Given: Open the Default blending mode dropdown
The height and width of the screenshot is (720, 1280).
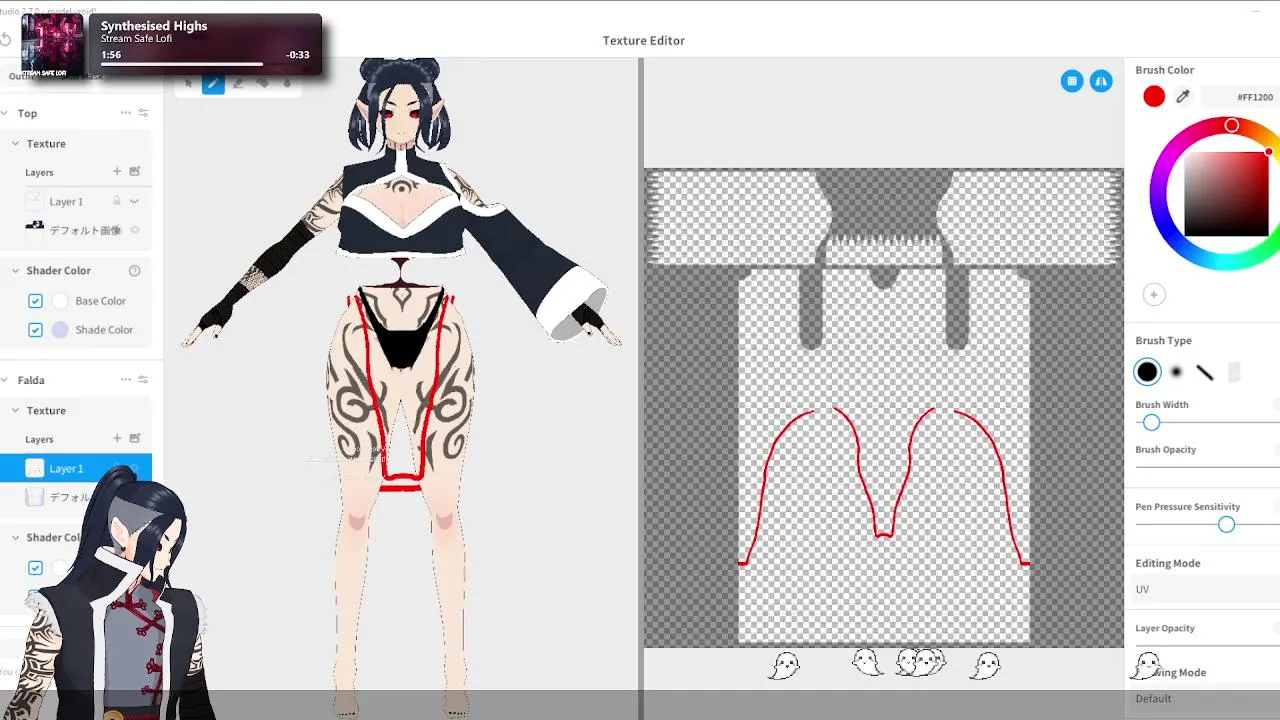Looking at the screenshot, I should [x=1205, y=699].
